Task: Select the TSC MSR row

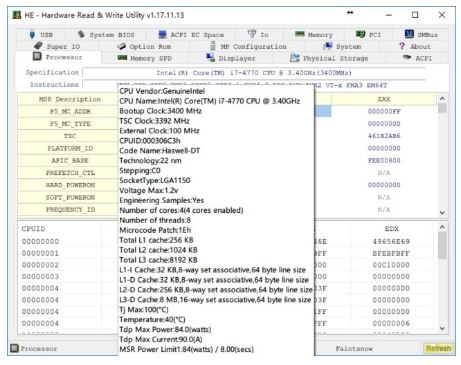Action: [x=70, y=136]
